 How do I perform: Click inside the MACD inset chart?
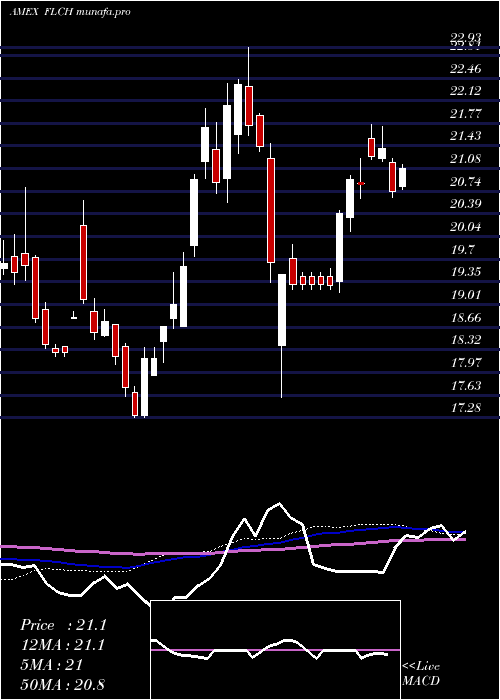click(x=275, y=650)
